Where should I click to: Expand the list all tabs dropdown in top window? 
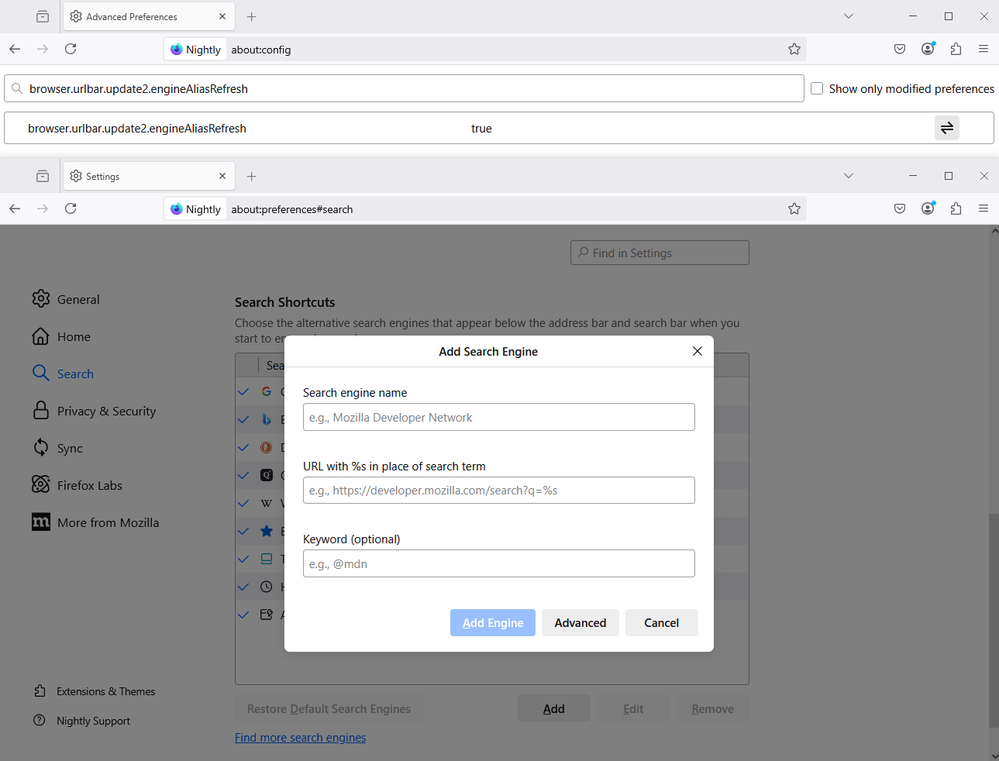848,17
